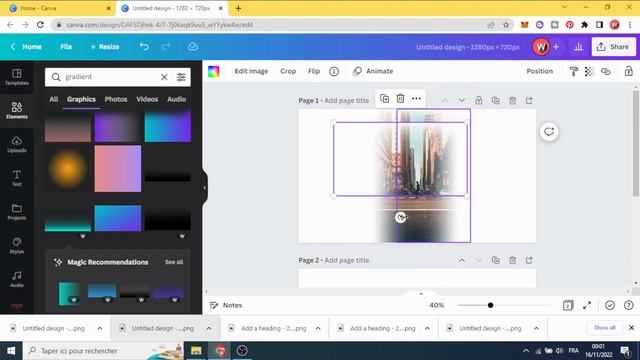Enter fullscreen presentation mode icon

[587, 305]
